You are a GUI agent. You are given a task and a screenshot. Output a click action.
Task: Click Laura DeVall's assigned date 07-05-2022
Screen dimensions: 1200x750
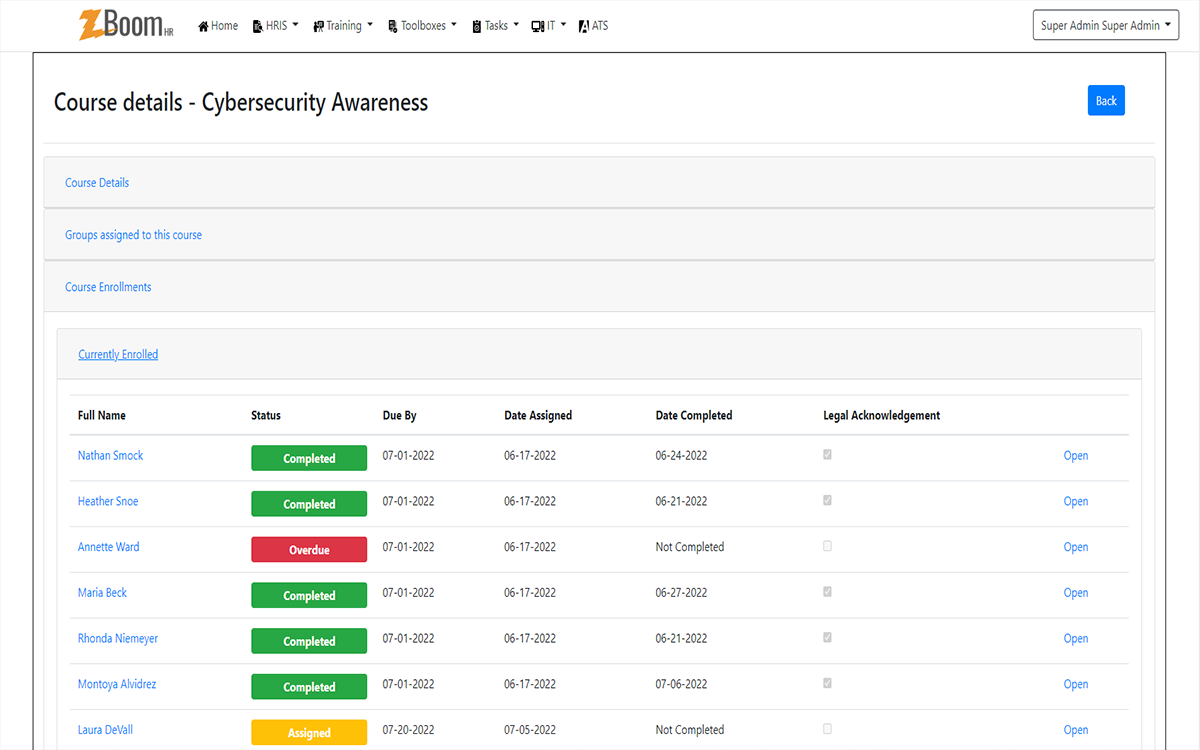[530, 730]
